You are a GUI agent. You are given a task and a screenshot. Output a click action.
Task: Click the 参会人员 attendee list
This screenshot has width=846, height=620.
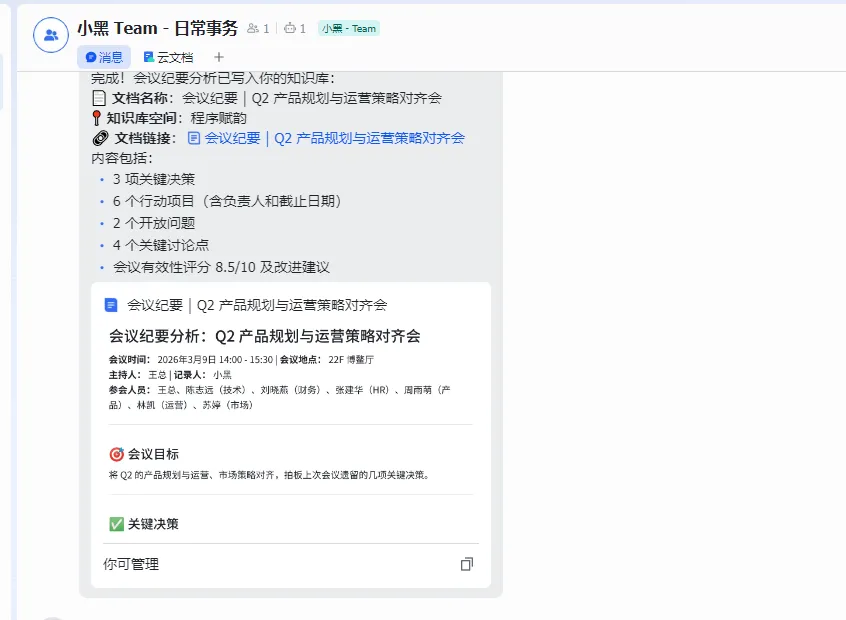pyautogui.click(x=279, y=397)
